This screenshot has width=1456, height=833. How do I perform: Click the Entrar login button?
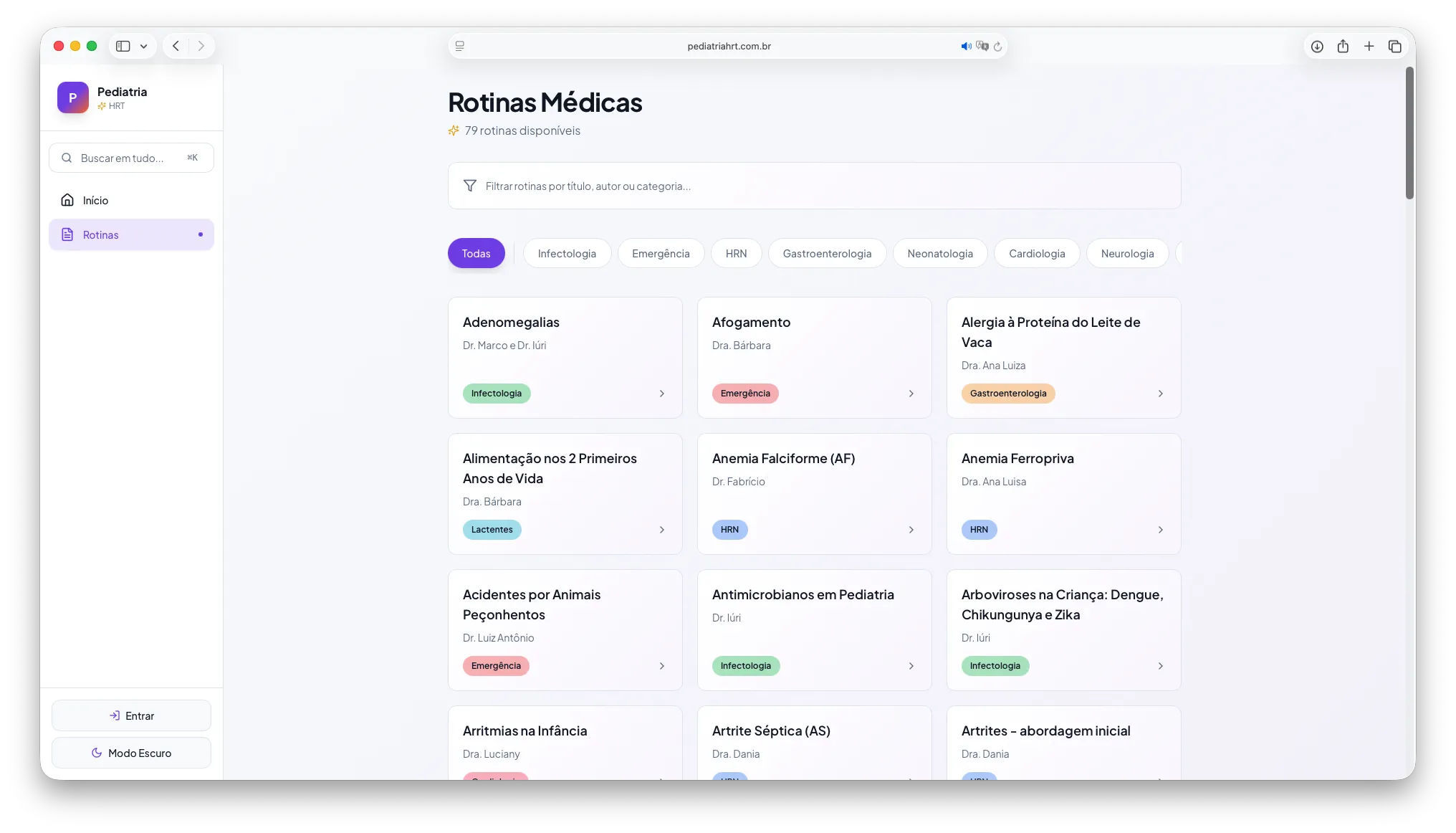[x=131, y=715]
